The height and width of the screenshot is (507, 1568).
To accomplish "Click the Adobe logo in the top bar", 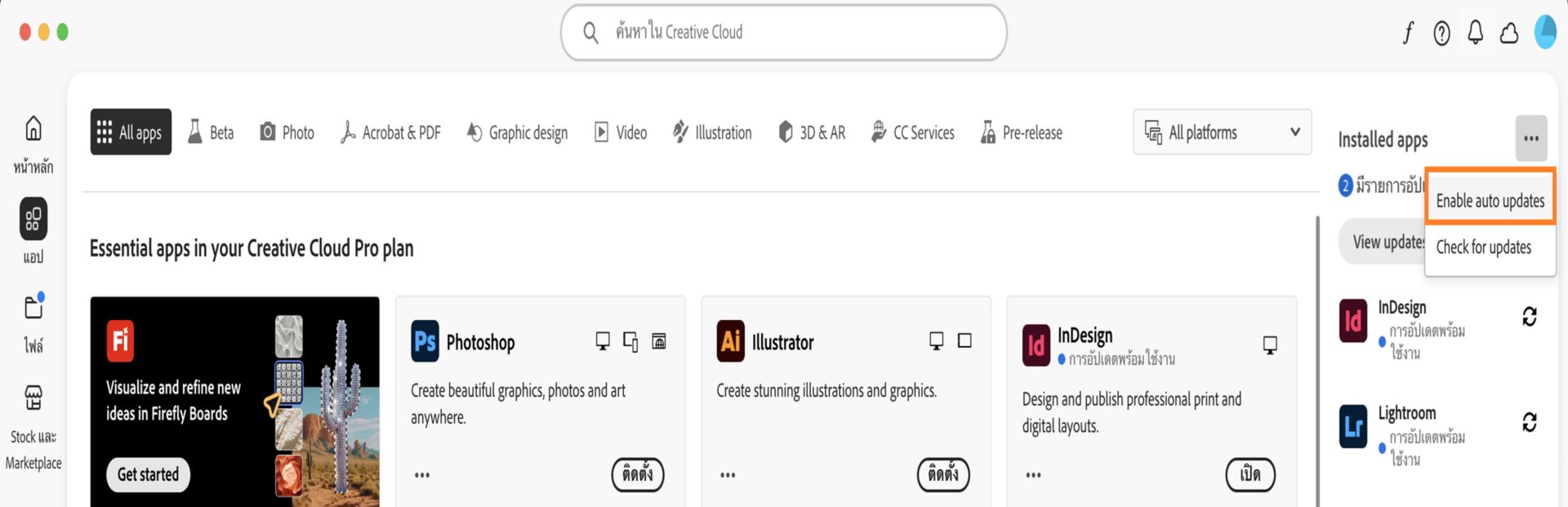I will (x=1408, y=33).
